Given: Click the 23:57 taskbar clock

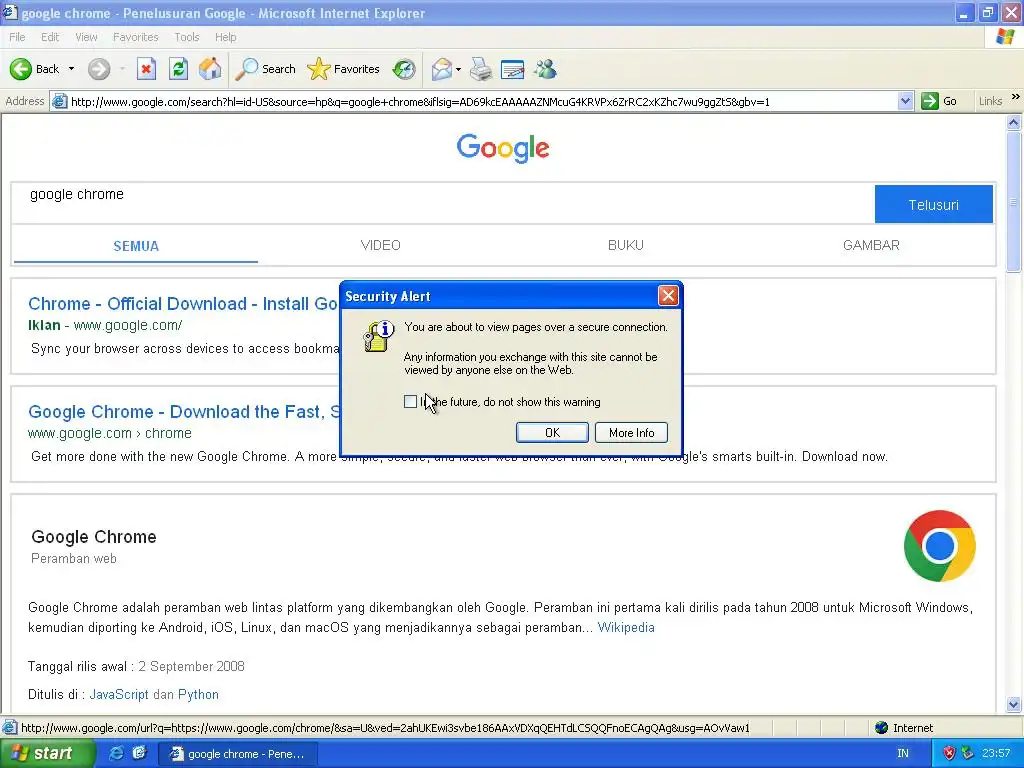Looking at the screenshot, I should (996, 753).
